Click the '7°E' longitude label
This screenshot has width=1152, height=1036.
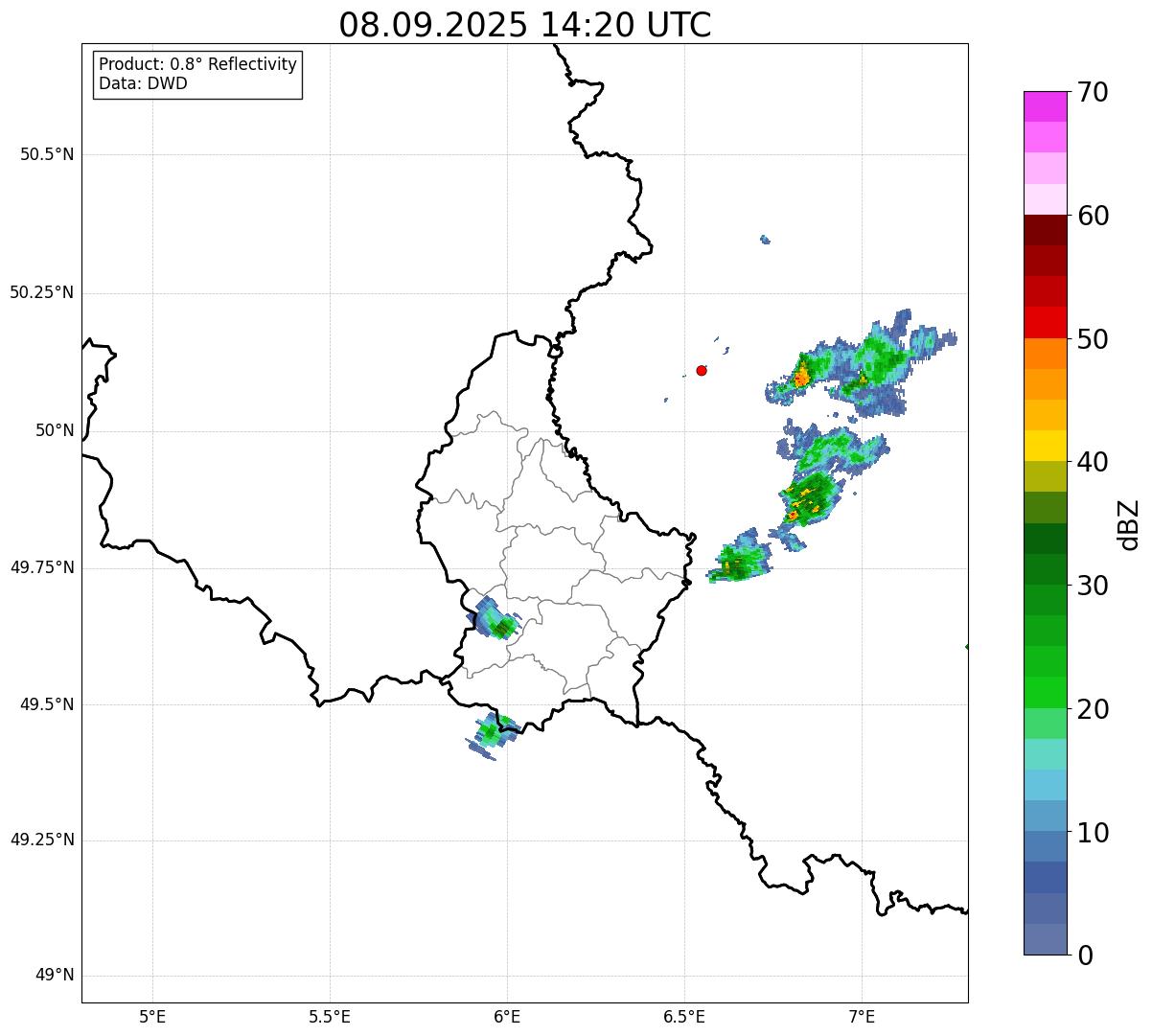(862, 1016)
